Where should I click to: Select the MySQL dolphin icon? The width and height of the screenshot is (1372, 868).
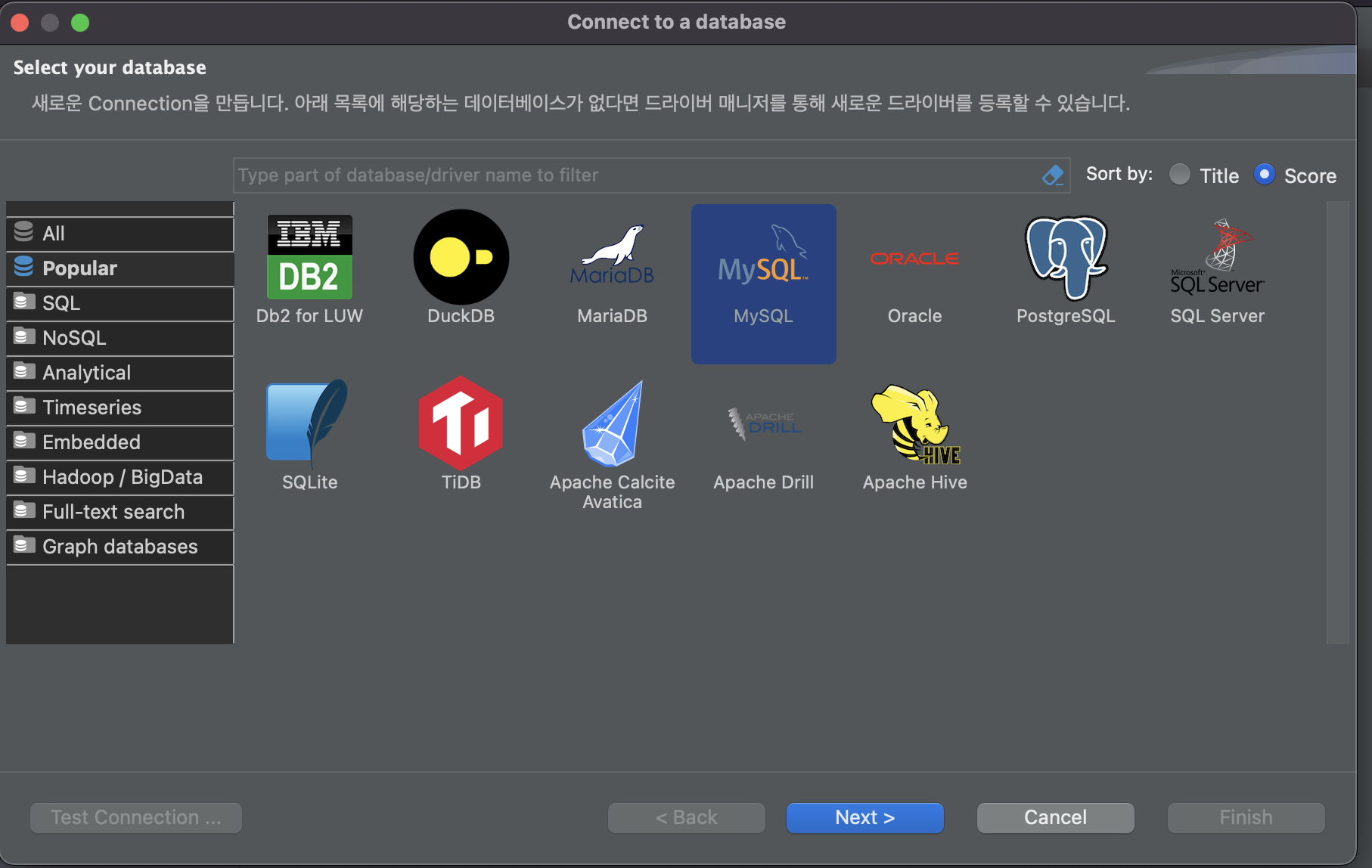[x=763, y=255]
